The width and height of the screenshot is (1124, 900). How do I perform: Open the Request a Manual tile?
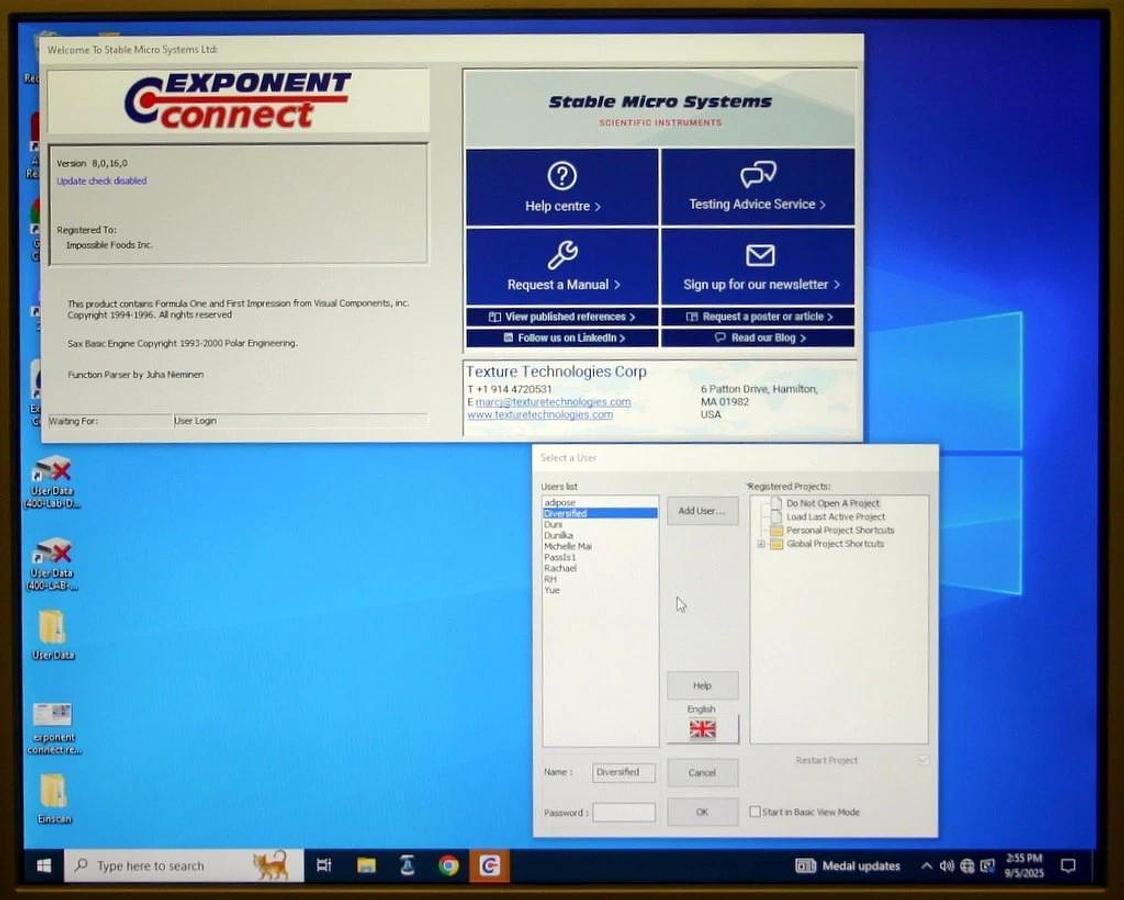point(562,267)
